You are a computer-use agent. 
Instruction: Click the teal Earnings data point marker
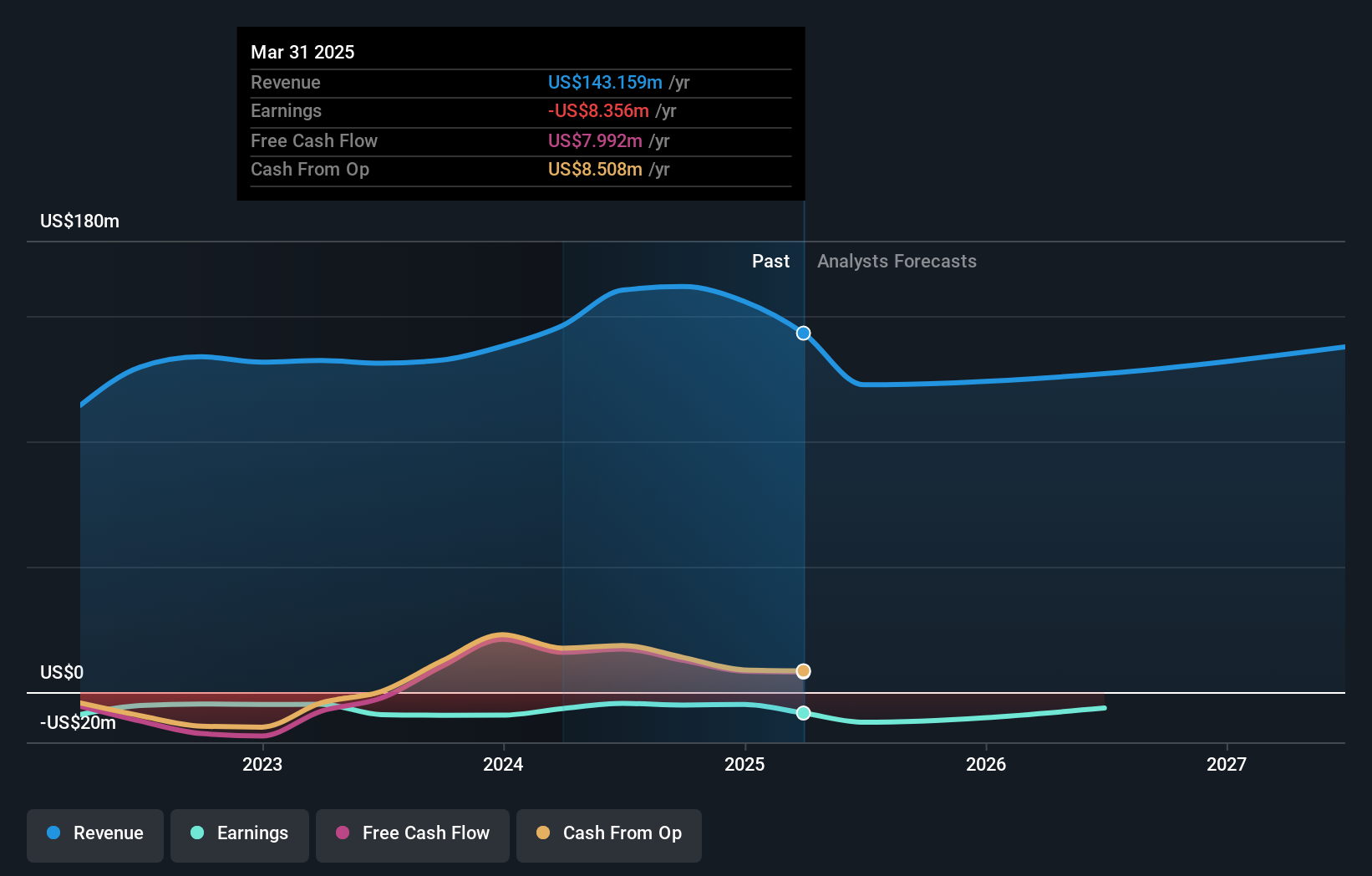[803, 713]
